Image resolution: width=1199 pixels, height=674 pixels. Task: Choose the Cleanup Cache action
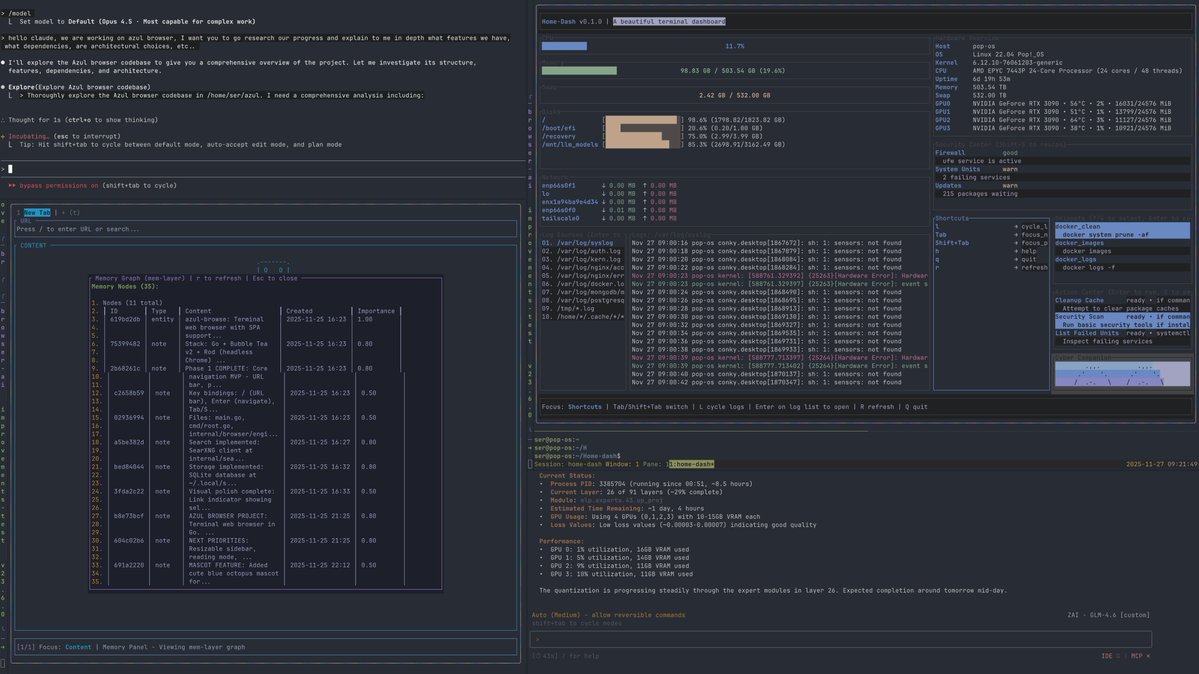coord(1122,304)
